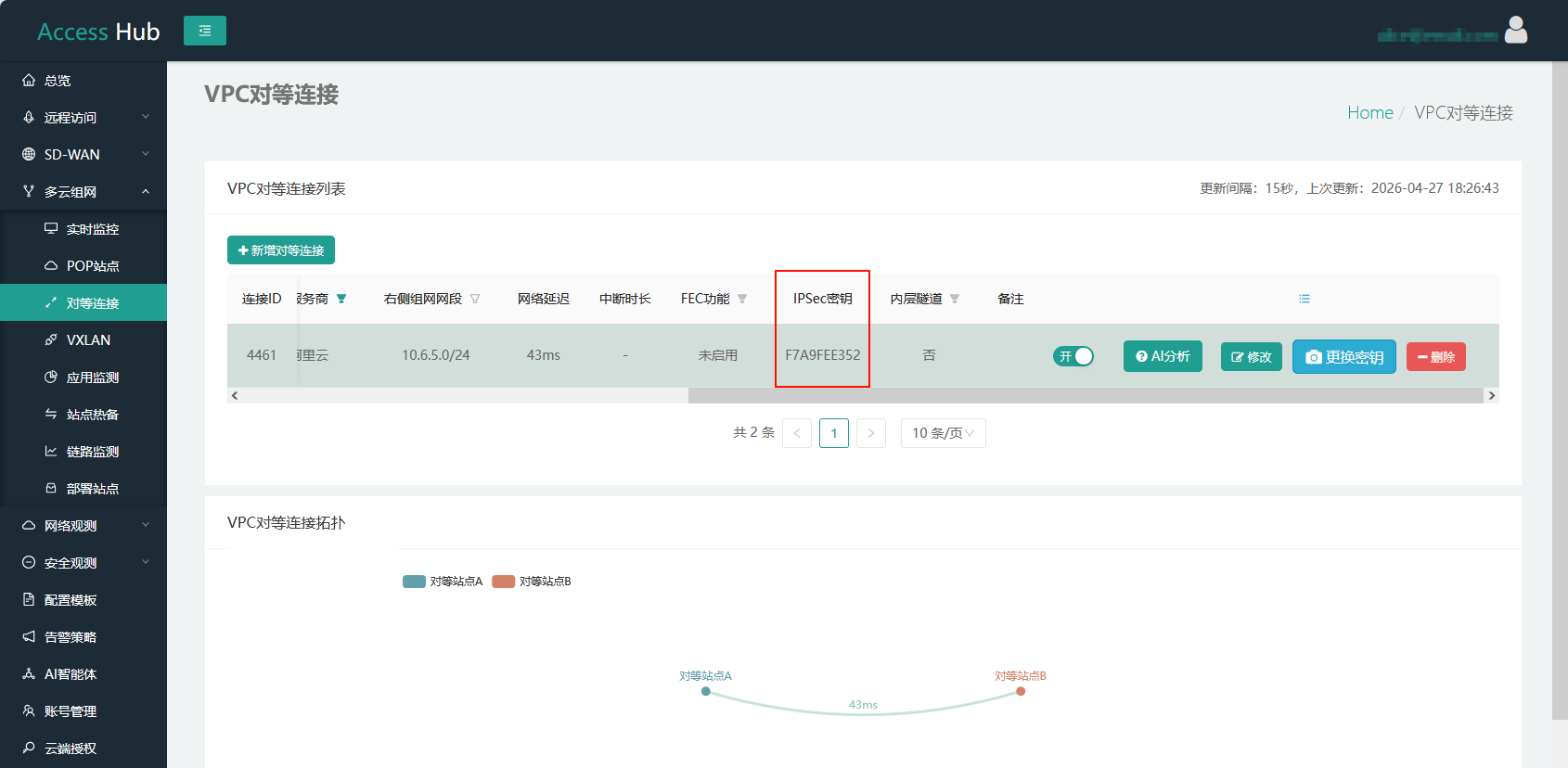
Task: Toggle the 开 switch for connection 4461
Action: pos(1073,356)
